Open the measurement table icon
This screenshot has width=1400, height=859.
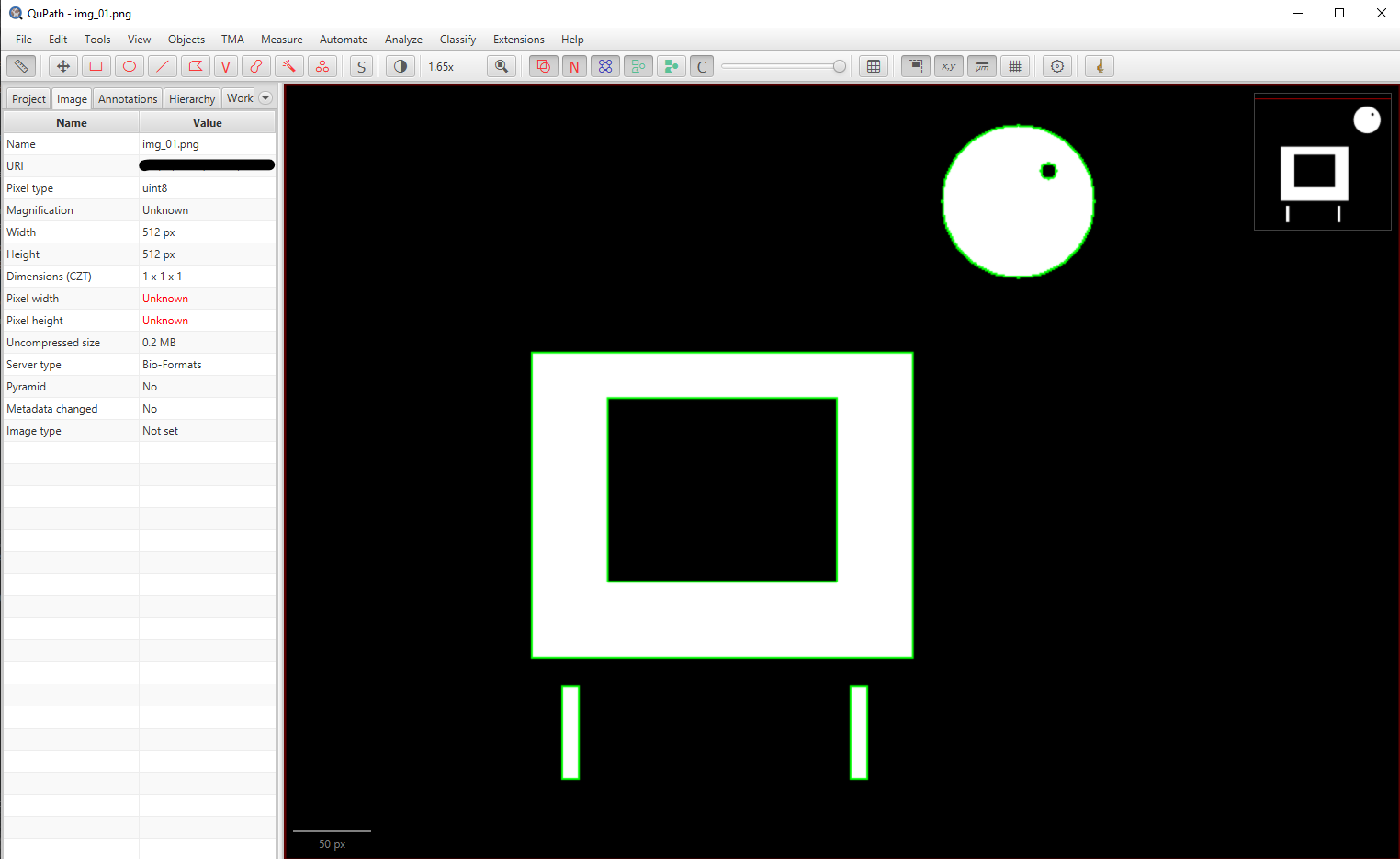874,65
